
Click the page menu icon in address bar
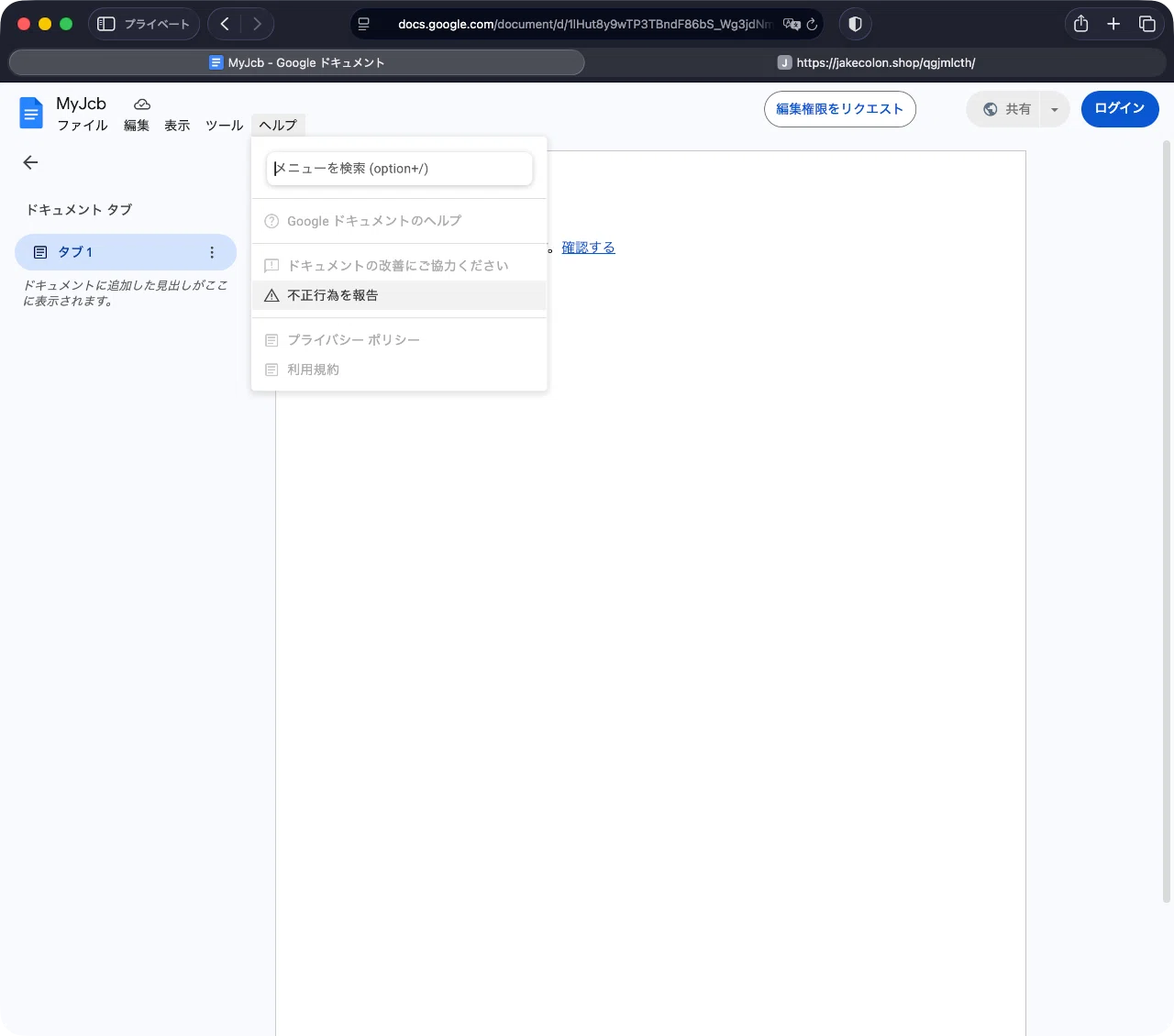(364, 24)
